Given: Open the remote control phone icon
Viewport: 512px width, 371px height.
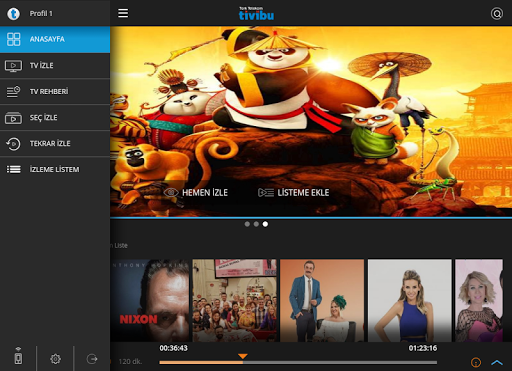Looking at the screenshot, I should (18, 356).
